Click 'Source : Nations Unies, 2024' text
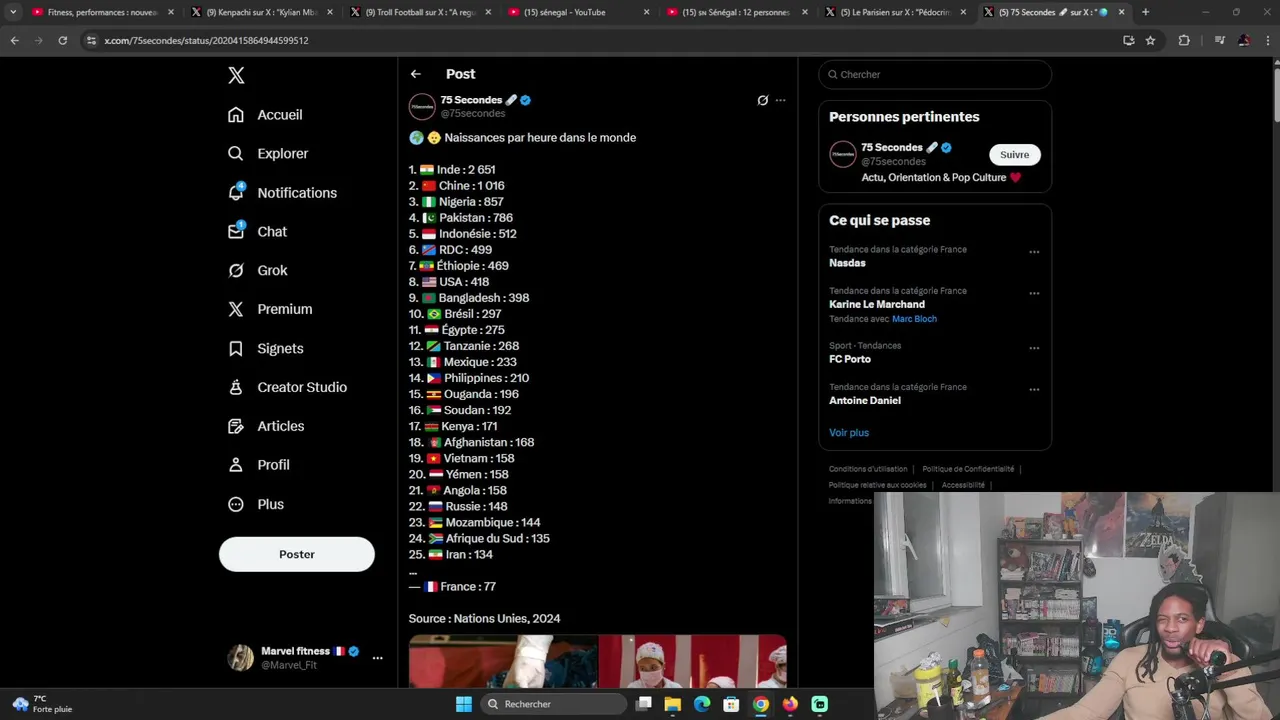Screen dimensions: 1280x720 (x=484, y=619)
